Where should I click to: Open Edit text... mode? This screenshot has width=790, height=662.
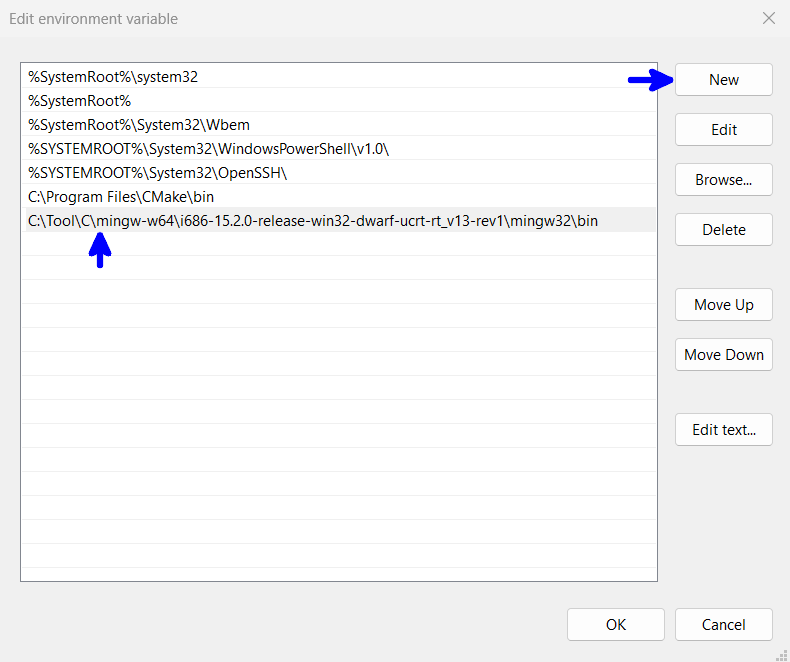coord(723,430)
